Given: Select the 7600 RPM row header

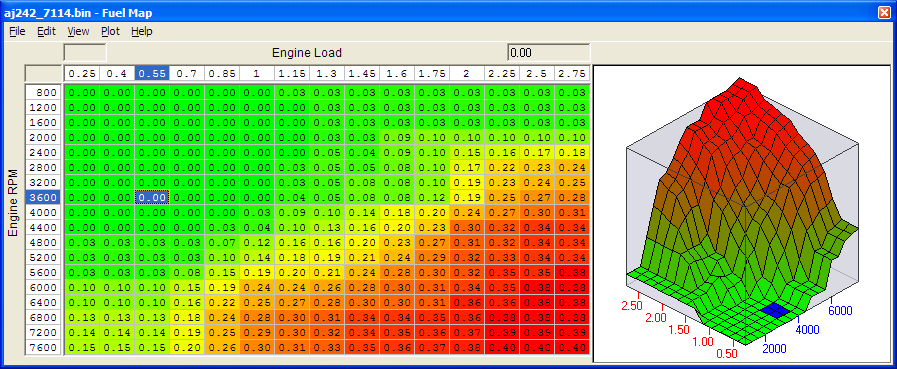Looking at the screenshot, I should (x=44, y=347).
